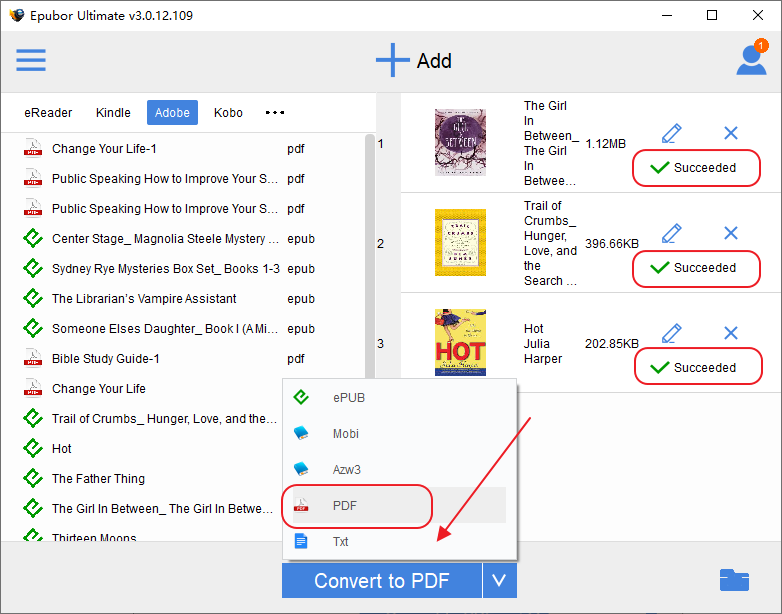Screen dimensions: 782x614
Task: Select Mobi output format
Action: (345, 434)
